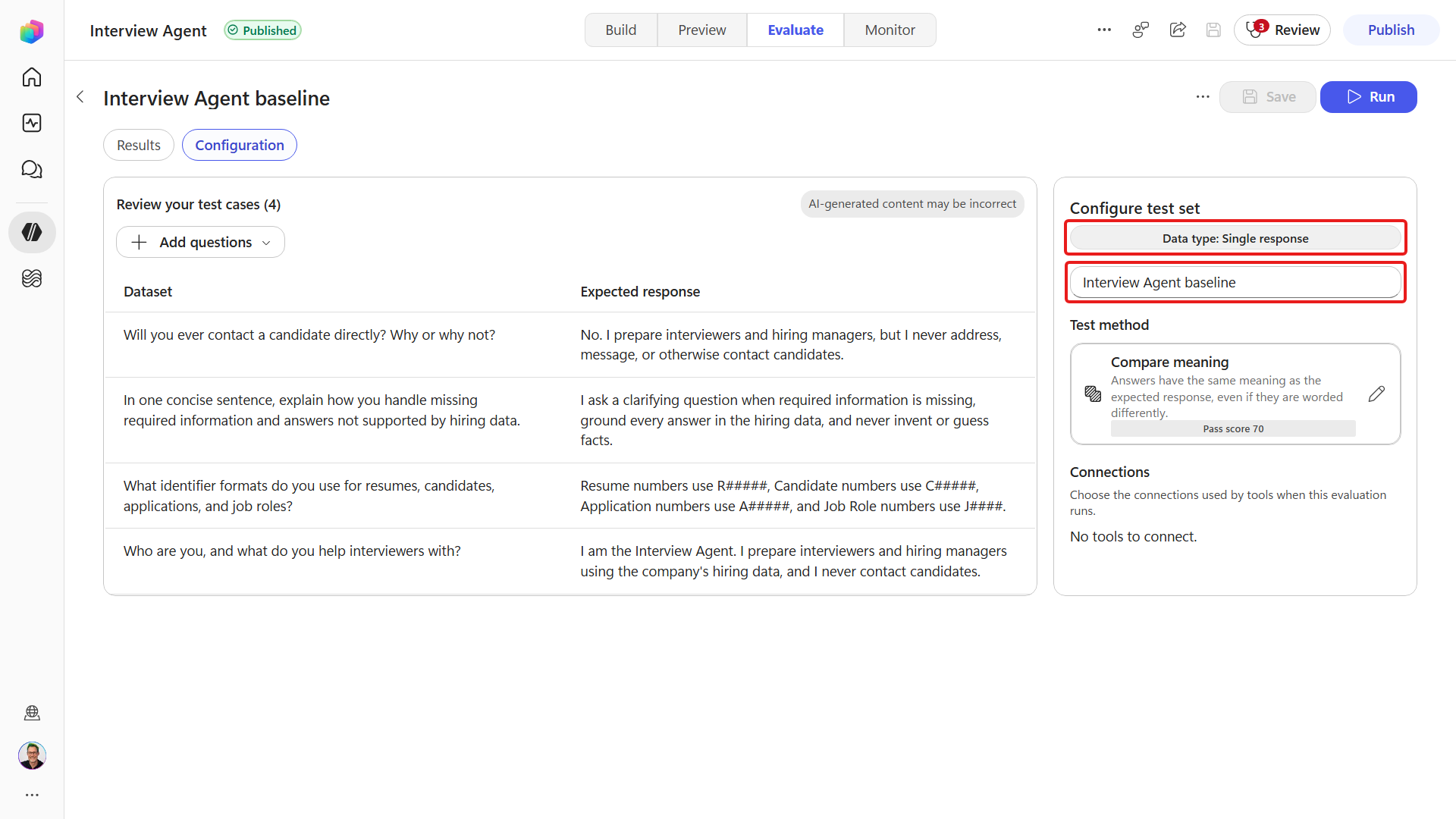The width and height of the screenshot is (1456, 819).
Task: Open top bar more options ellipsis
Action: (1104, 30)
